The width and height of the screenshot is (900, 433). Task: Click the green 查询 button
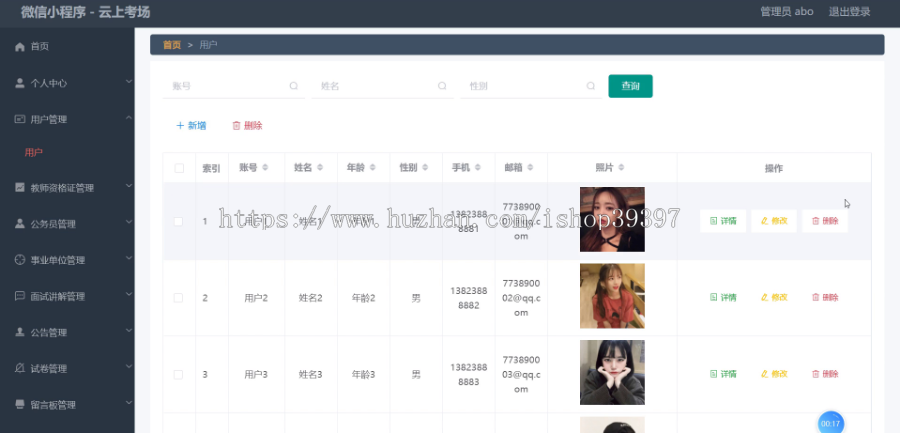pos(630,86)
